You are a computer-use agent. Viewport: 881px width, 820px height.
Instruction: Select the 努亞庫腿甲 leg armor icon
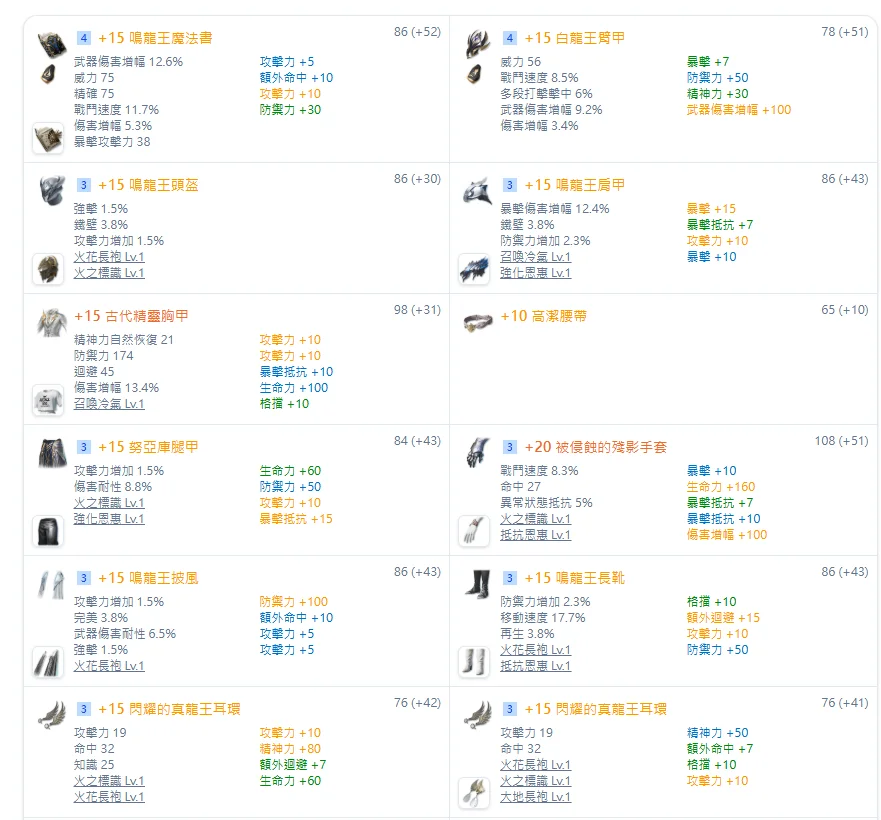point(49,453)
